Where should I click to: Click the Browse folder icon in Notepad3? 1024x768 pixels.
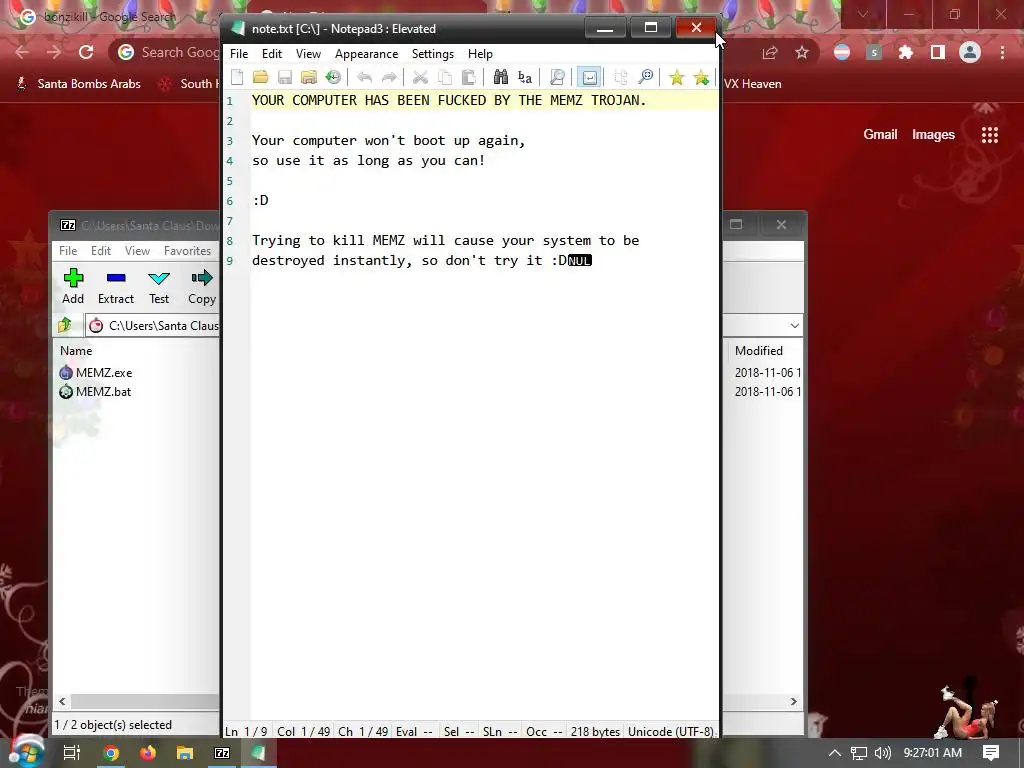click(x=309, y=78)
